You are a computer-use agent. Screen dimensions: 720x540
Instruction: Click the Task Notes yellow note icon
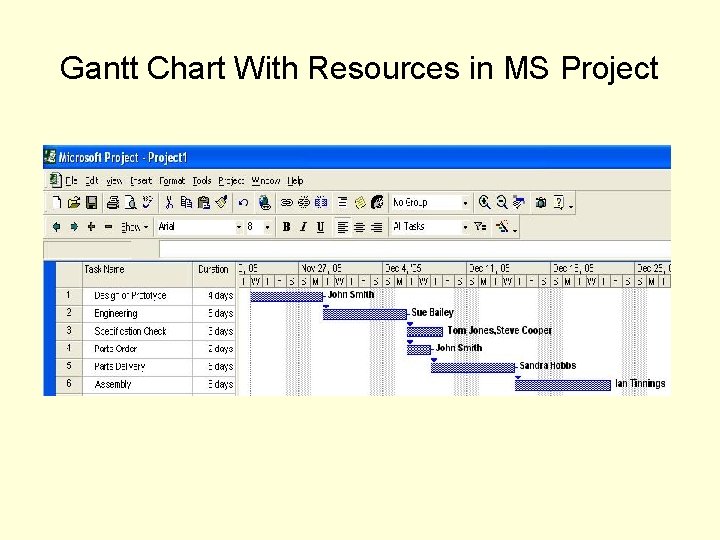pyautogui.click(x=360, y=202)
